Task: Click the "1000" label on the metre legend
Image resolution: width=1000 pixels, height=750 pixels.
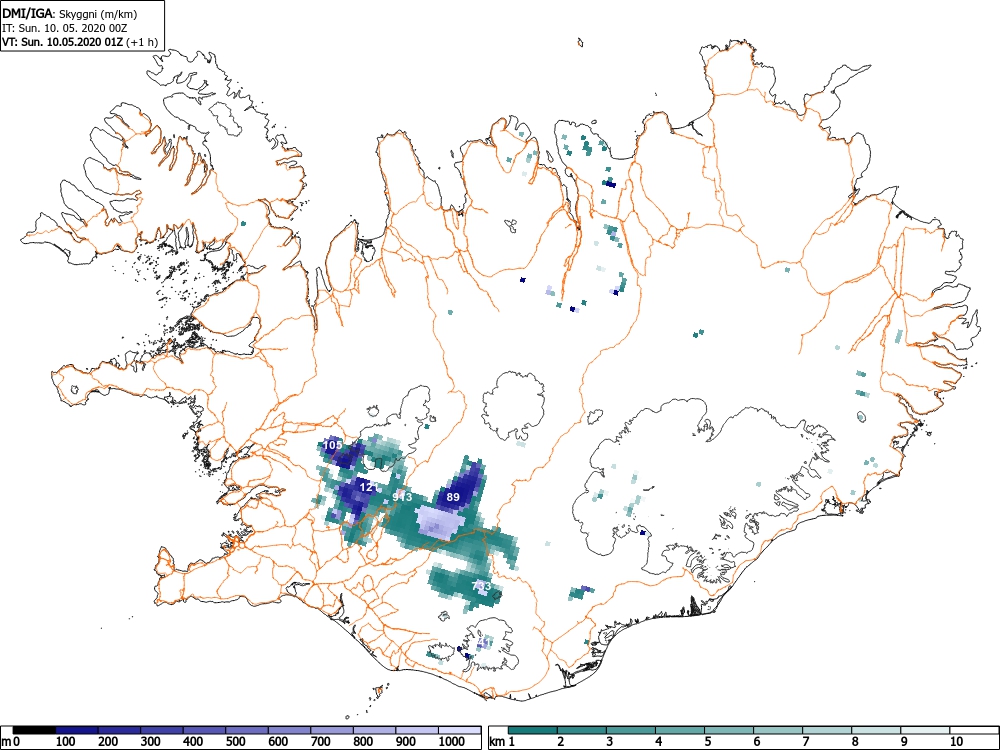Action: pos(452,742)
